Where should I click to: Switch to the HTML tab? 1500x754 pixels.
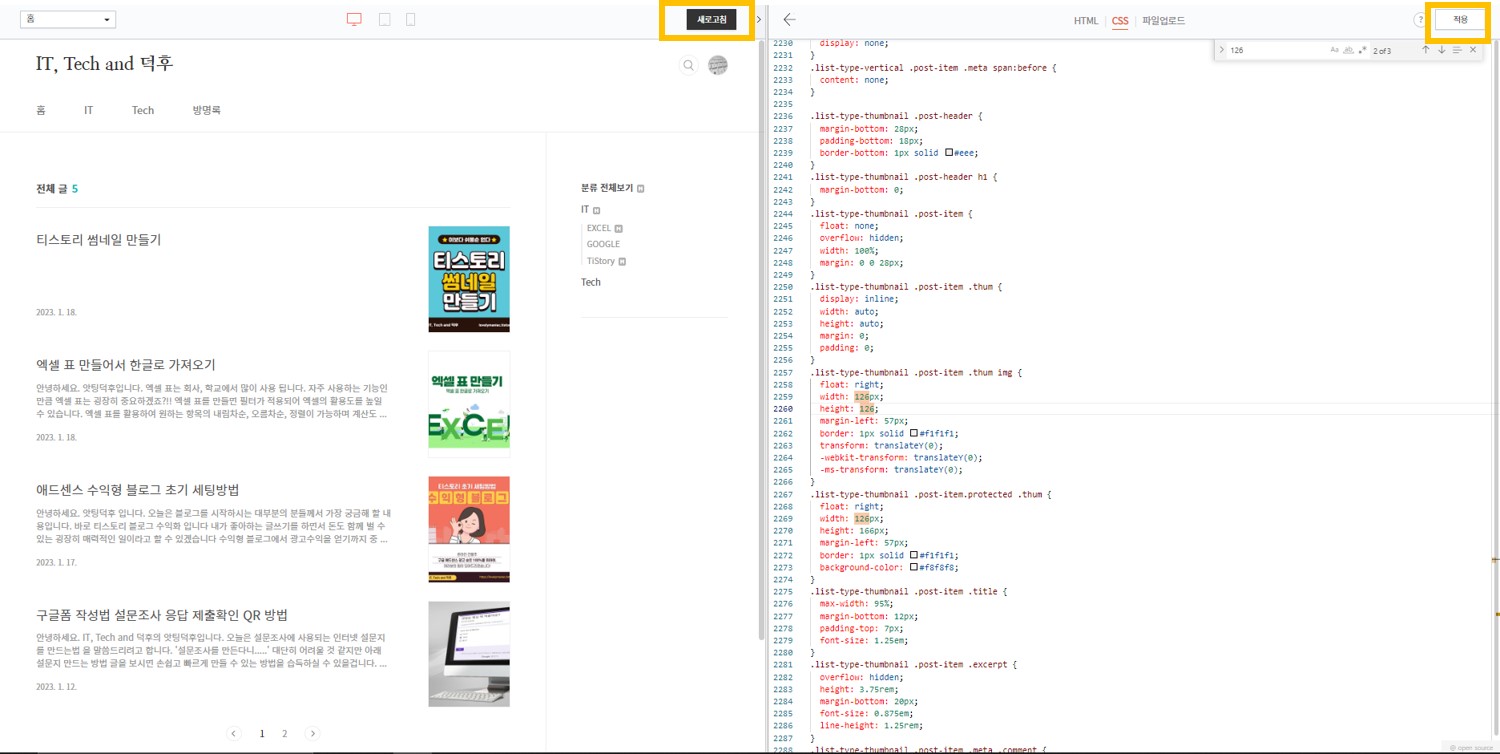click(x=1086, y=21)
